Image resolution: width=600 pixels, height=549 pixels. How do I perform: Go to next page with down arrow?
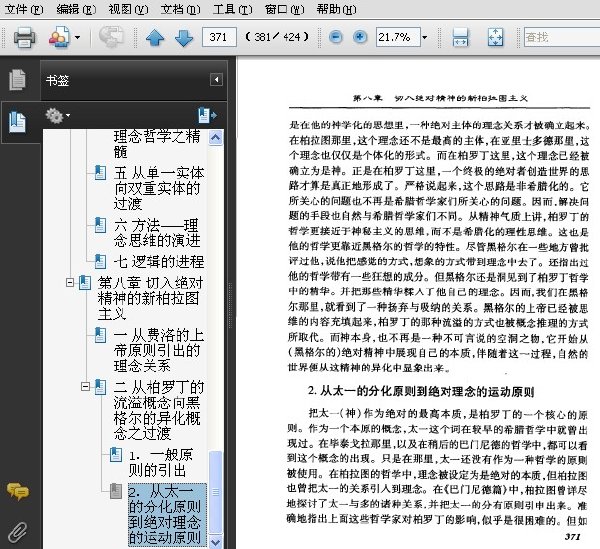(184, 37)
